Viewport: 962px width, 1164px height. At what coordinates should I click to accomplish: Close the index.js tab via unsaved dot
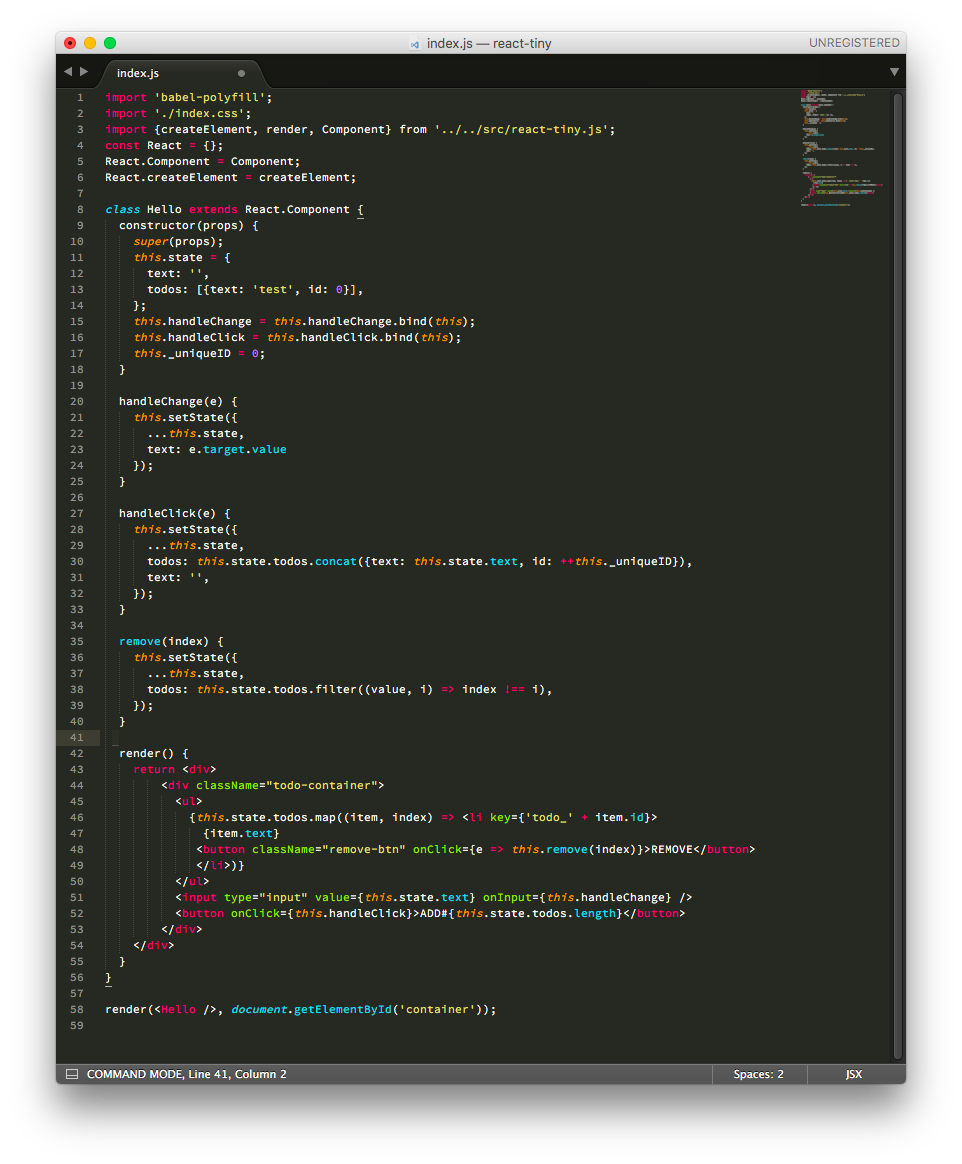[241, 73]
